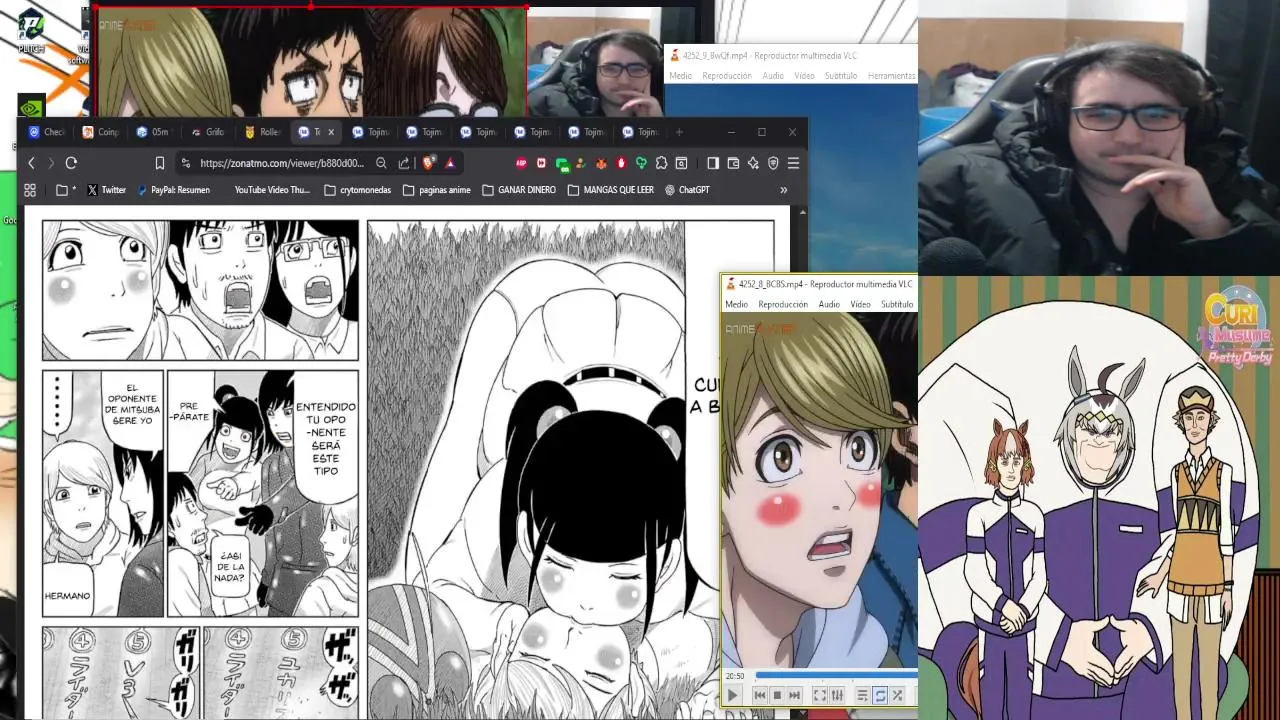Open the Brave Wallet icon
This screenshot has width=1280, height=720.
pyautogui.click(x=733, y=163)
